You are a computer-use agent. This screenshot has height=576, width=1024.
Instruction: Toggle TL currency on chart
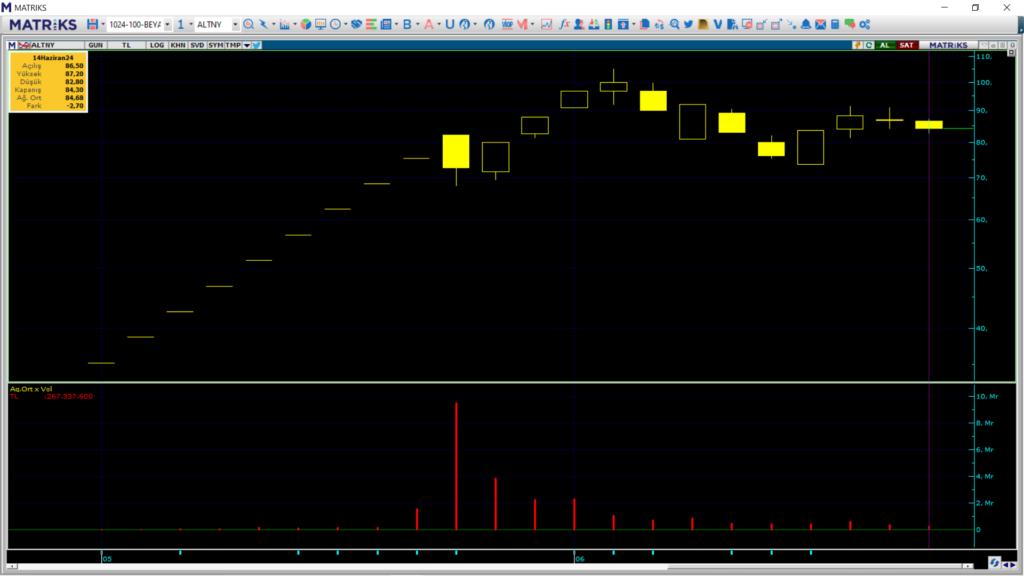point(126,45)
